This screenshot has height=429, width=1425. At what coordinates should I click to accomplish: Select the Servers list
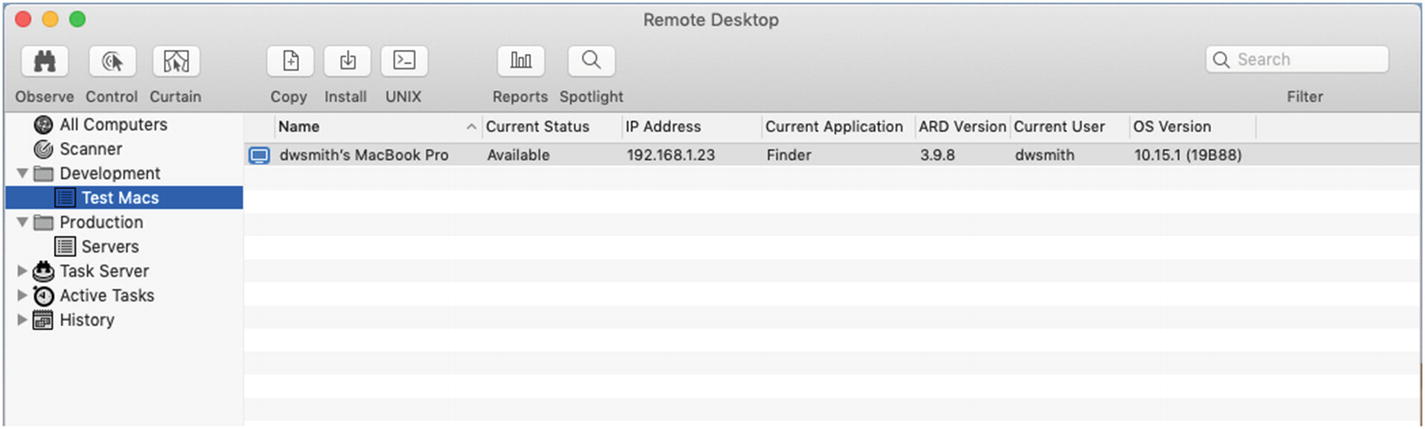[x=110, y=246]
